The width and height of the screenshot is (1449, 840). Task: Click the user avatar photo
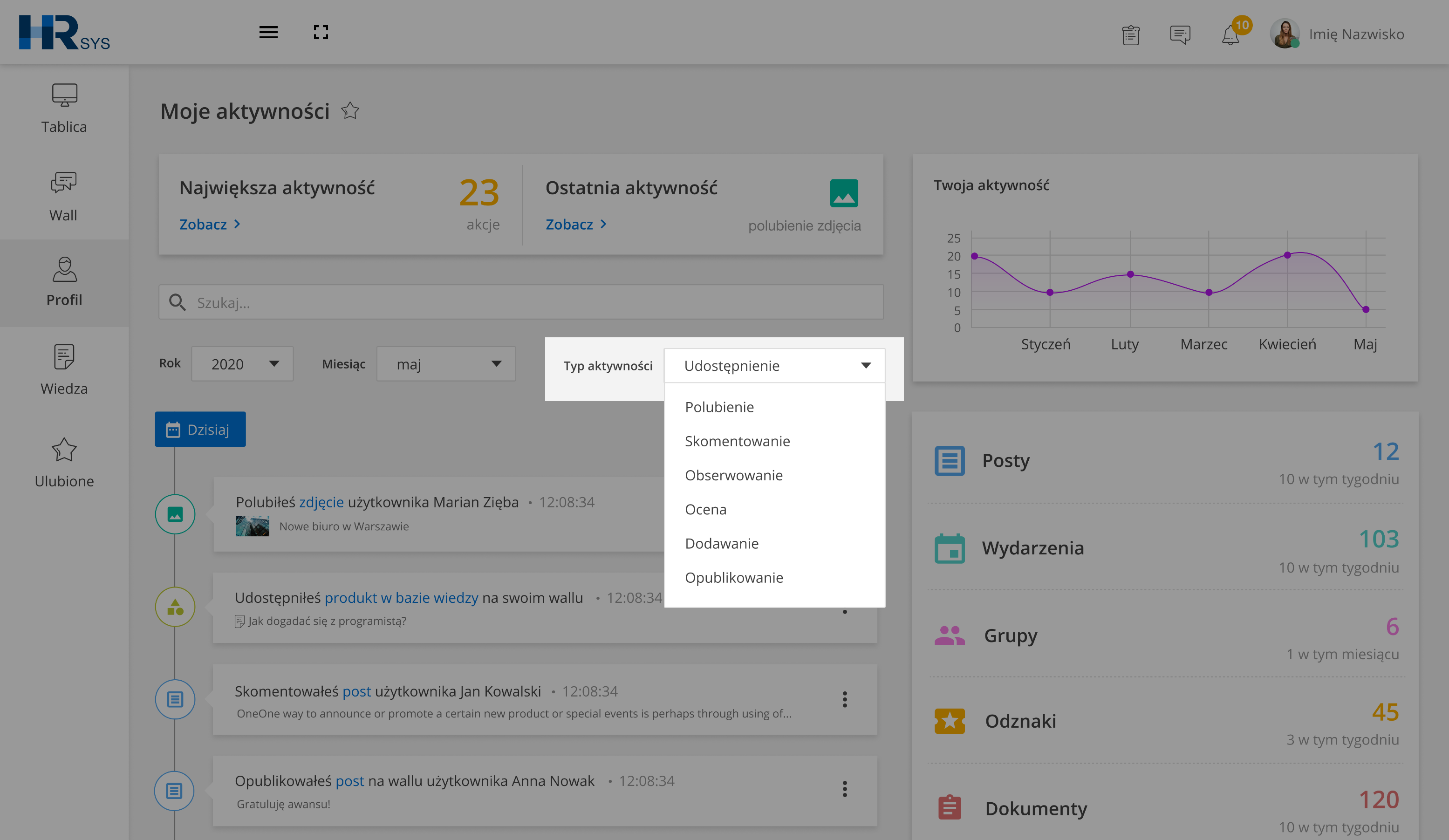click(x=1285, y=34)
